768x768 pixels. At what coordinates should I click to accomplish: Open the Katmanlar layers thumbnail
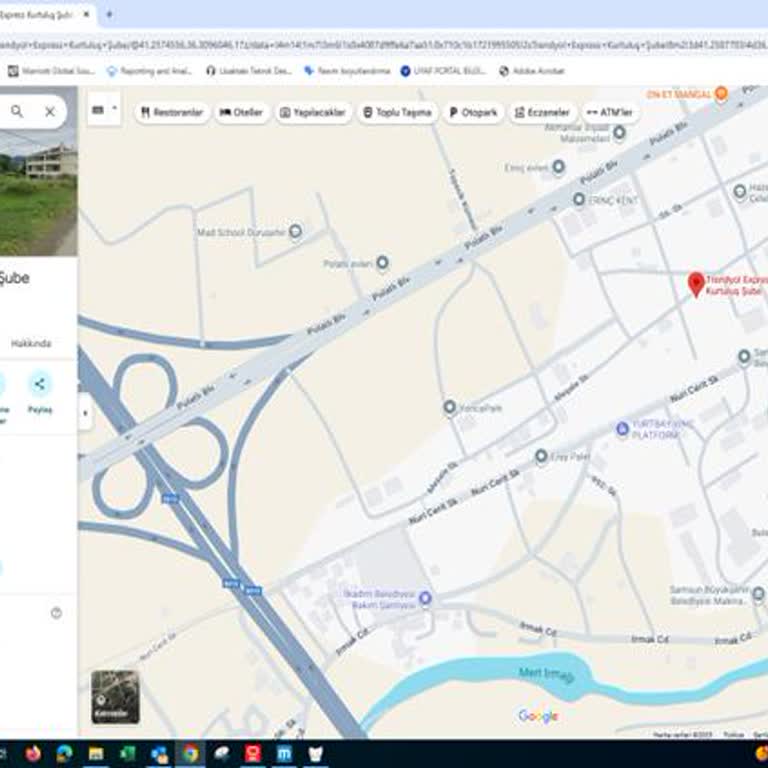pyautogui.click(x=115, y=697)
